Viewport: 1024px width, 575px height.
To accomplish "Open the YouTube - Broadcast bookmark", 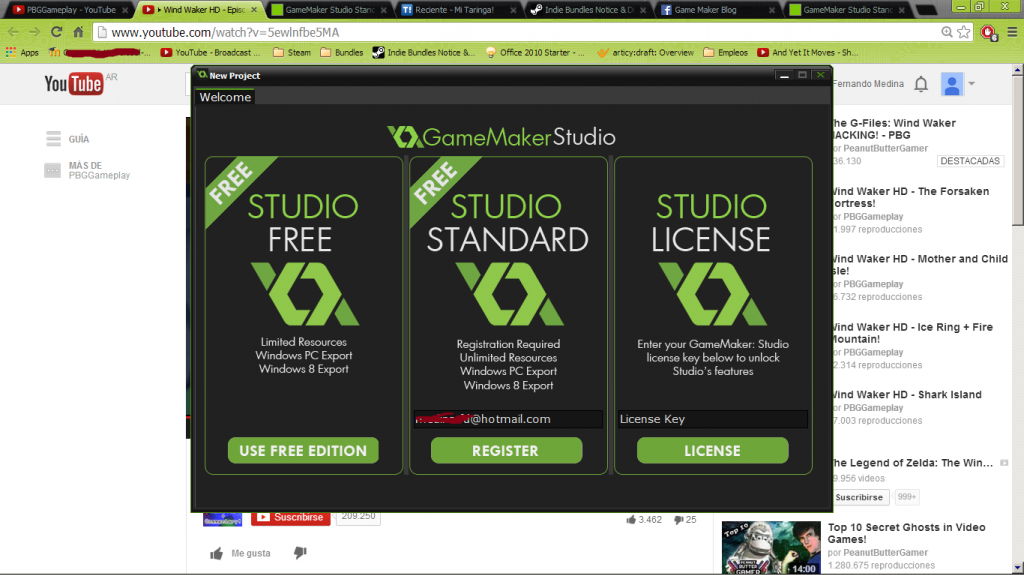I will [210, 52].
